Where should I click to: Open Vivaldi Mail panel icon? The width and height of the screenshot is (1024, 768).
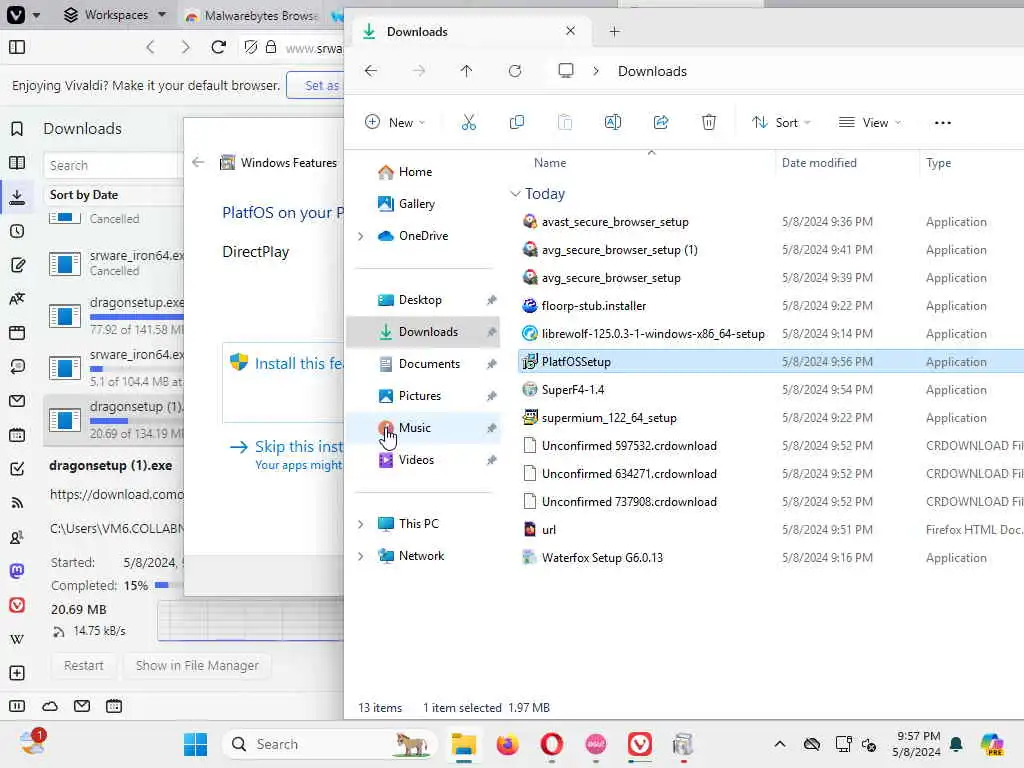point(18,401)
